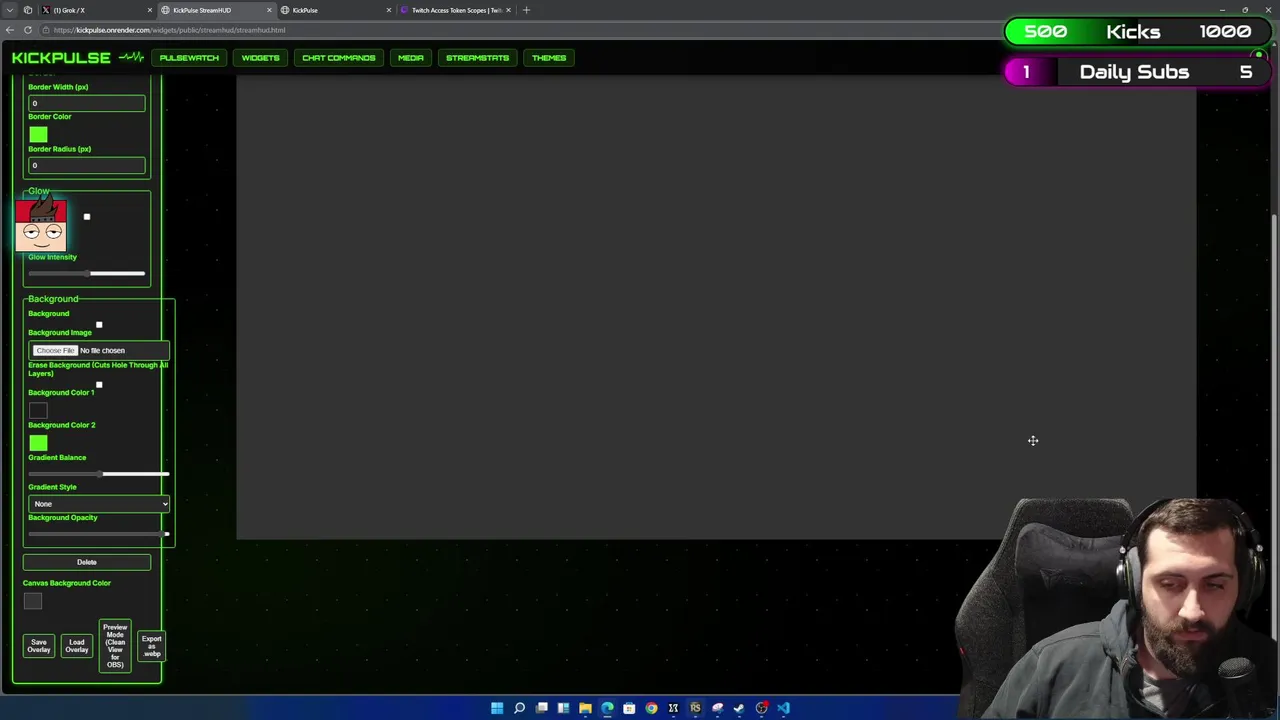1280x720 pixels.
Task: Focus the Border Radius input field
Action: pyautogui.click(x=87, y=165)
